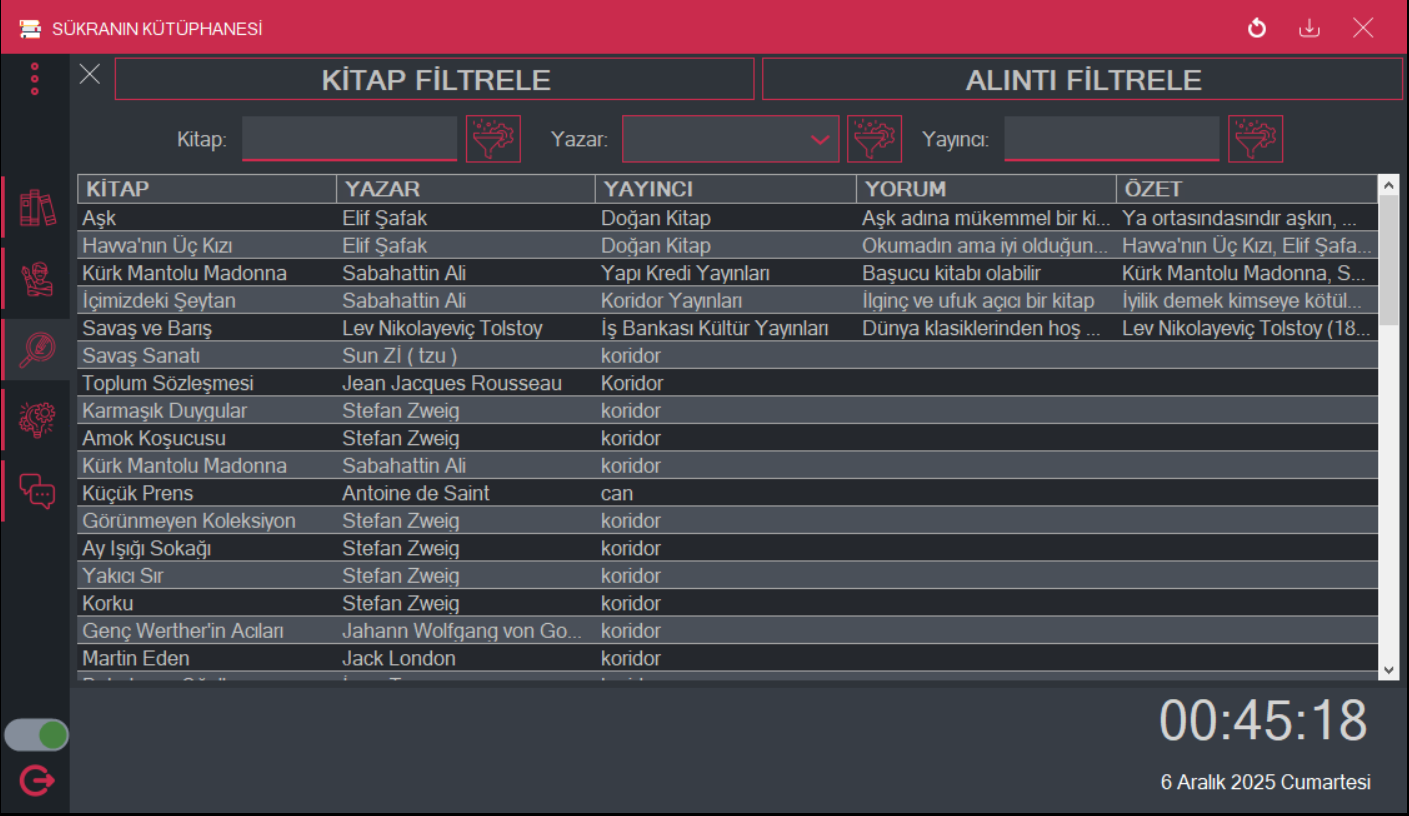Switch to the ALINTI FİLTRELE tab
This screenshot has height=816, width=1409.
[x=1081, y=78]
